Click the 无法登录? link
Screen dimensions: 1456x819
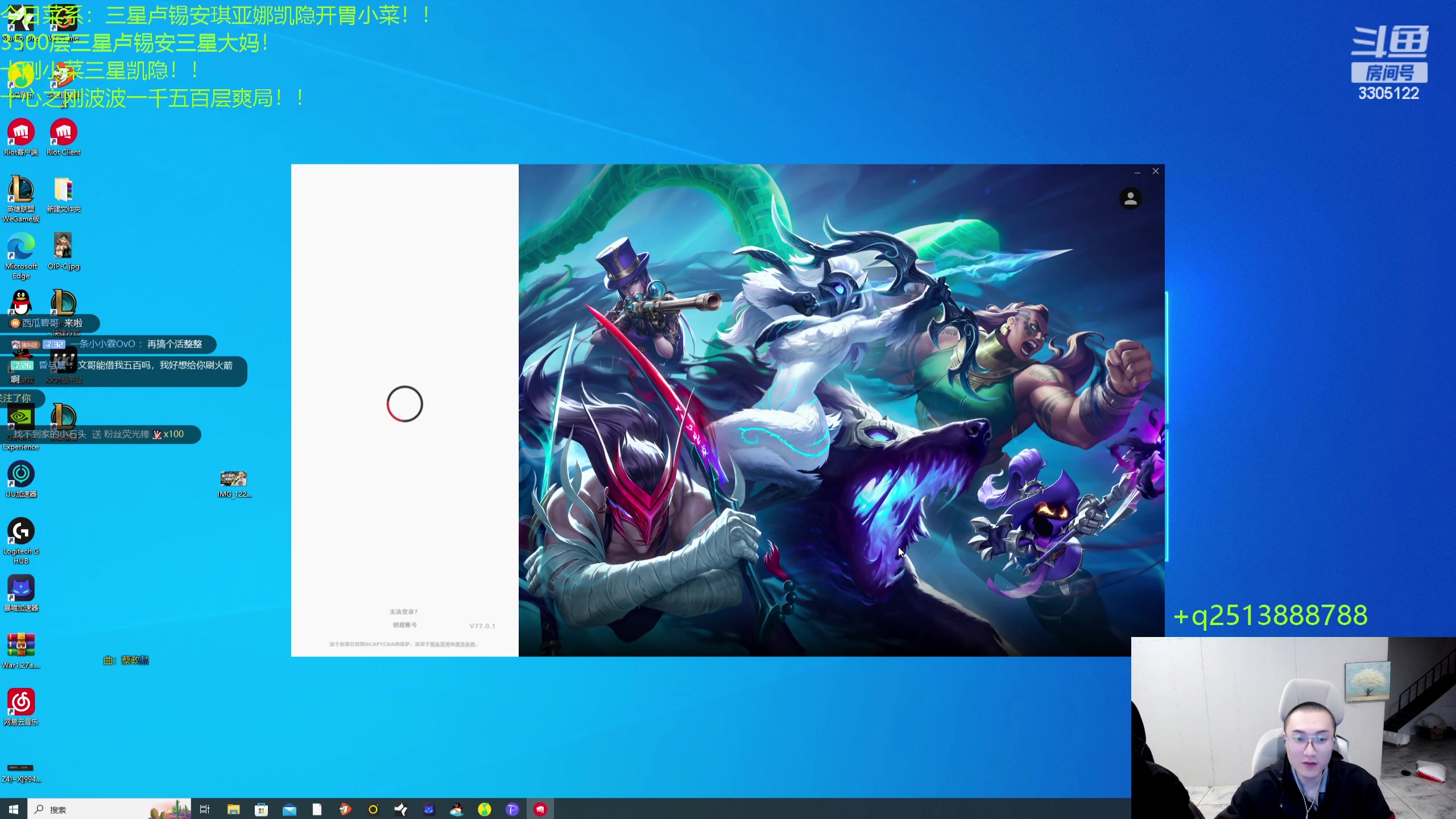404,612
